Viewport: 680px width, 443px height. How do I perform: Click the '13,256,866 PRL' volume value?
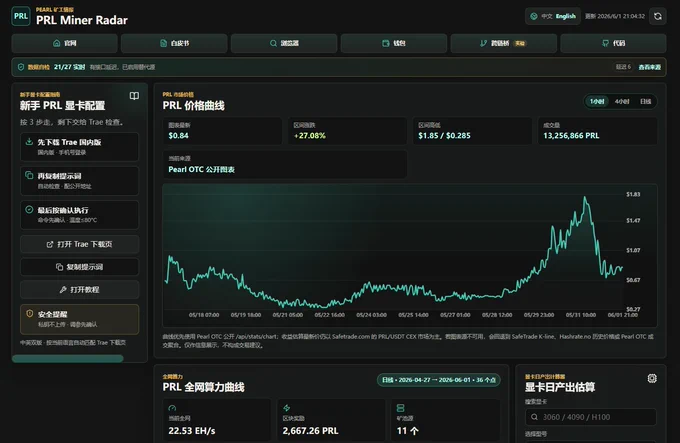pos(571,136)
